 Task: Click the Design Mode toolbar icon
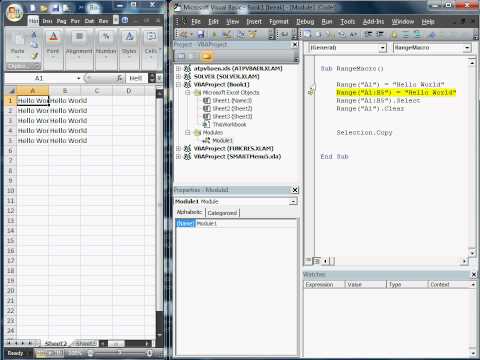pyautogui.click(x=227, y=34)
